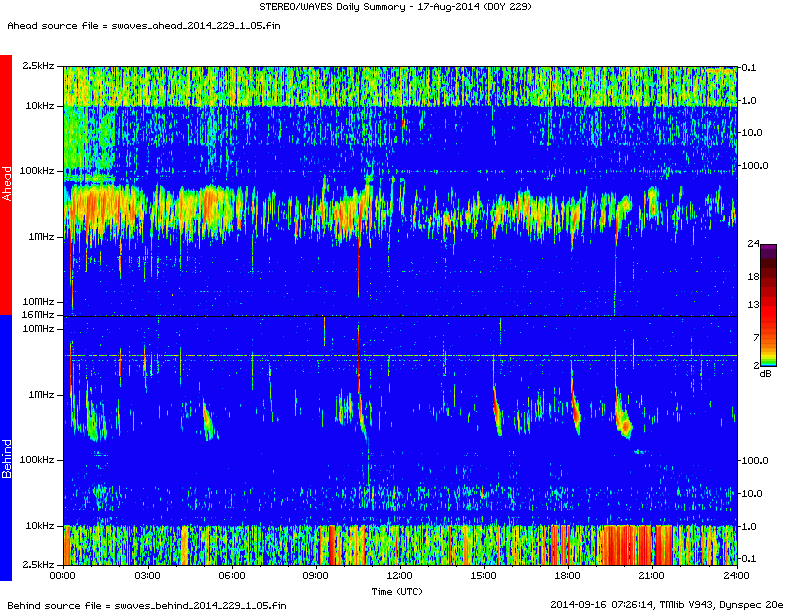Image resolution: width=792 pixels, height=612 pixels.
Task: Click the Ahead panel 10kHz axis label
Action: coord(40,106)
